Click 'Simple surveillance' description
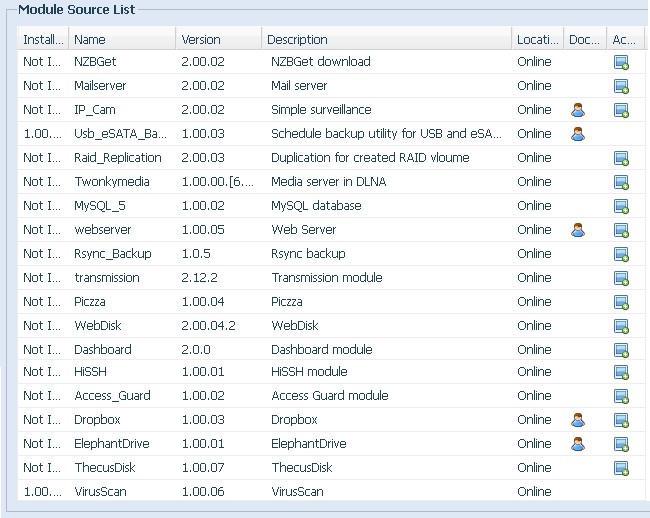 pos(321,110)
